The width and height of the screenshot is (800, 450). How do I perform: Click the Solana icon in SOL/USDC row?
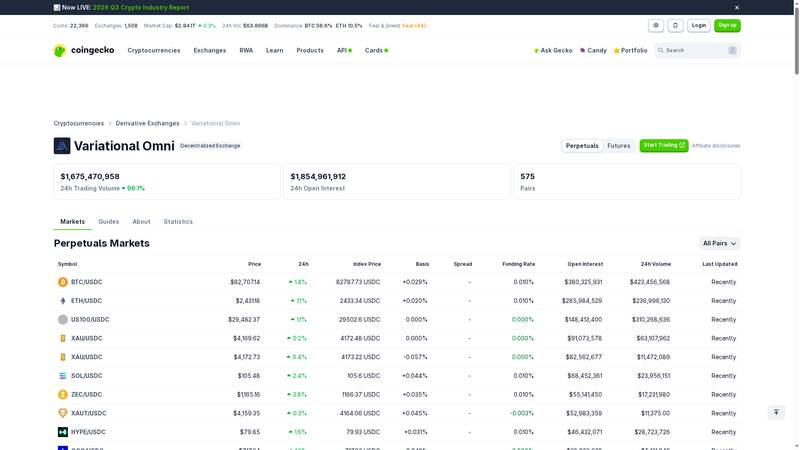point(63,376)
